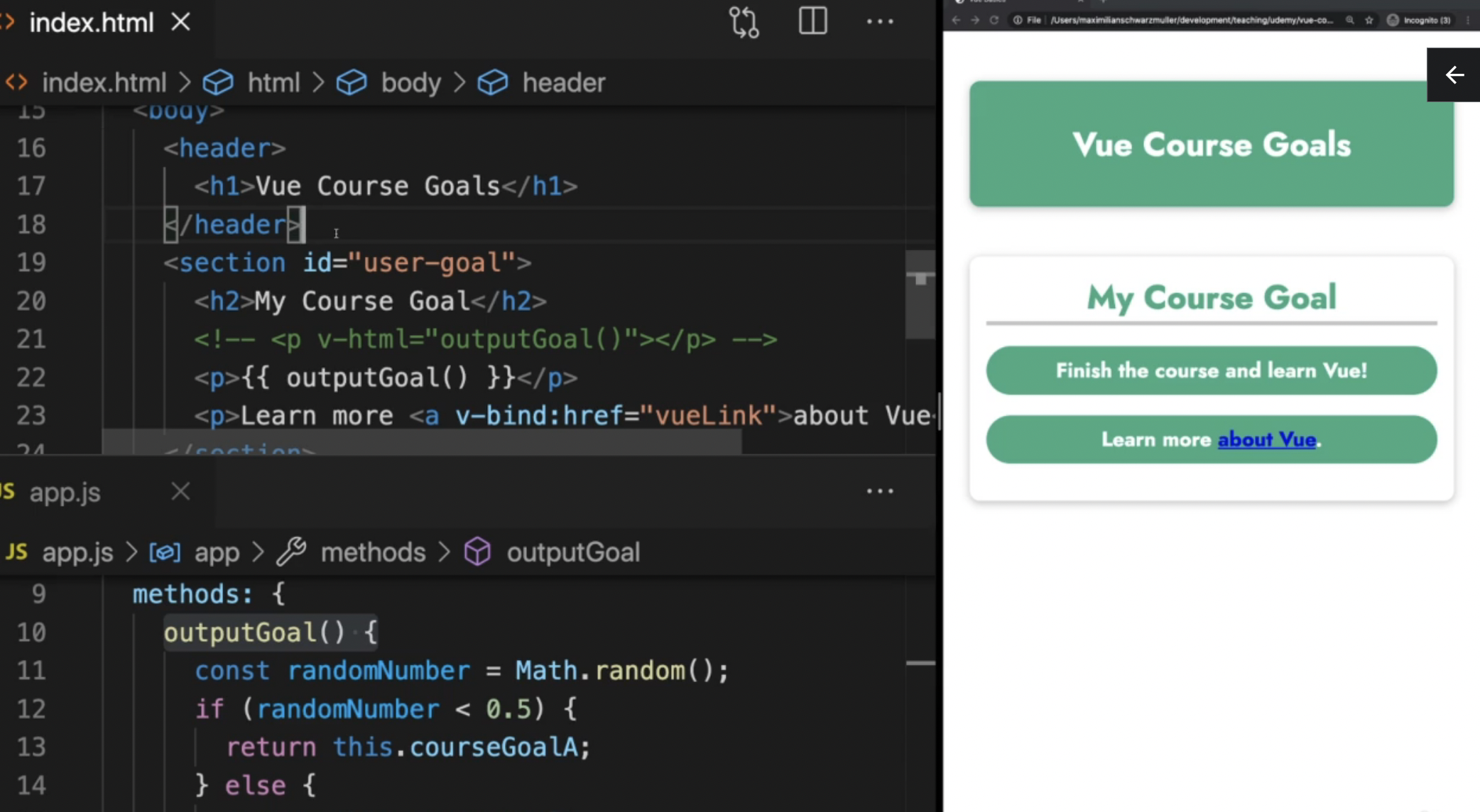Click wrench icon beside methods breadcrumb
Screen dimensions: 1480x812
291,552
